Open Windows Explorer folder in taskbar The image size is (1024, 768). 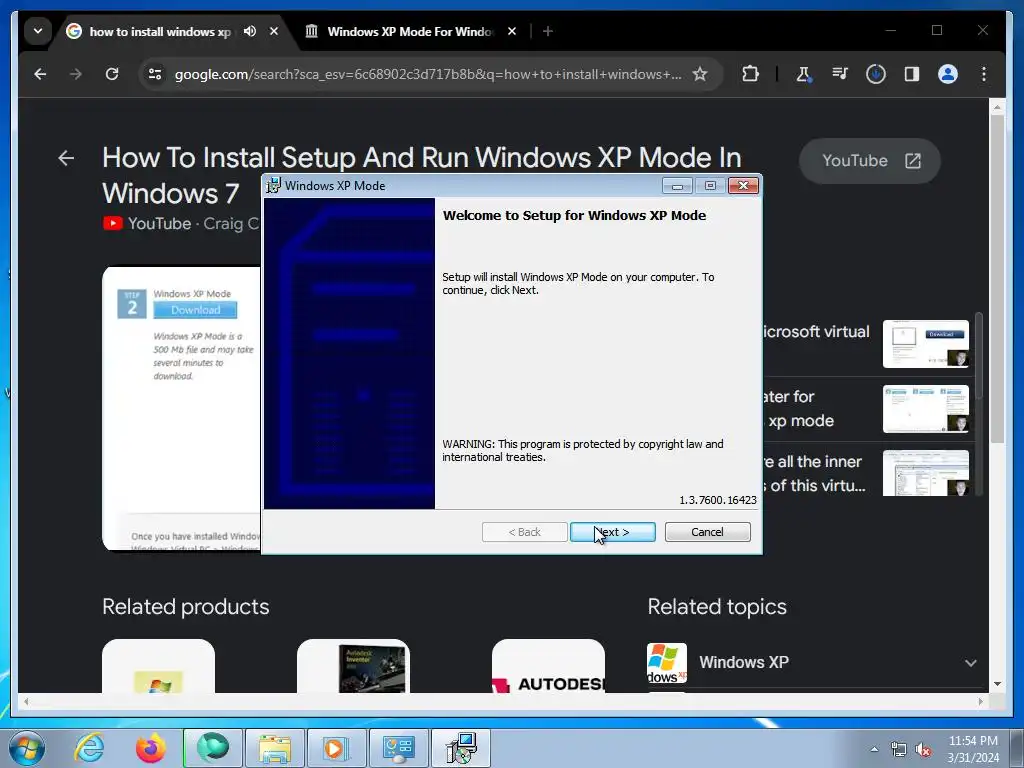(275, 748)
